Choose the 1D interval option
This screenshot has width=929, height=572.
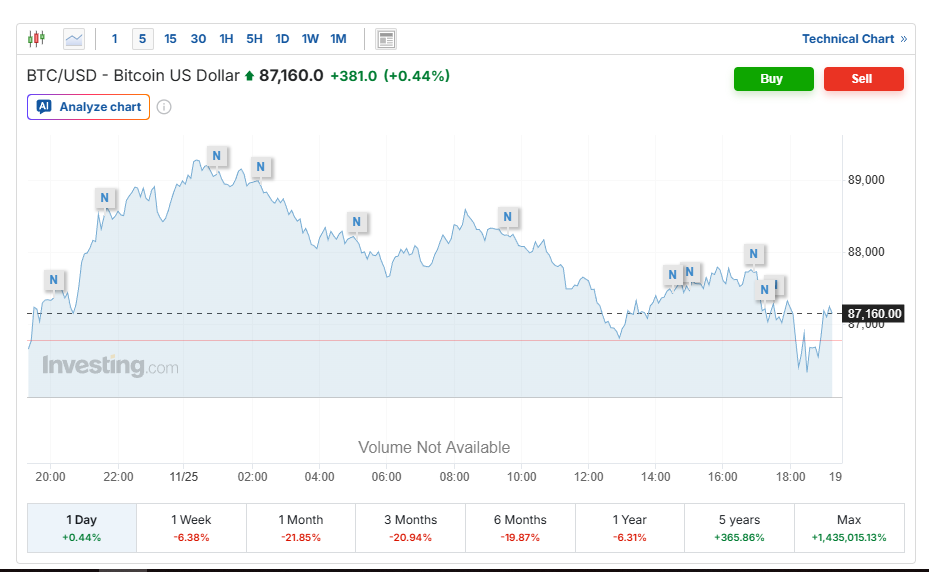[x=282, y=39]
